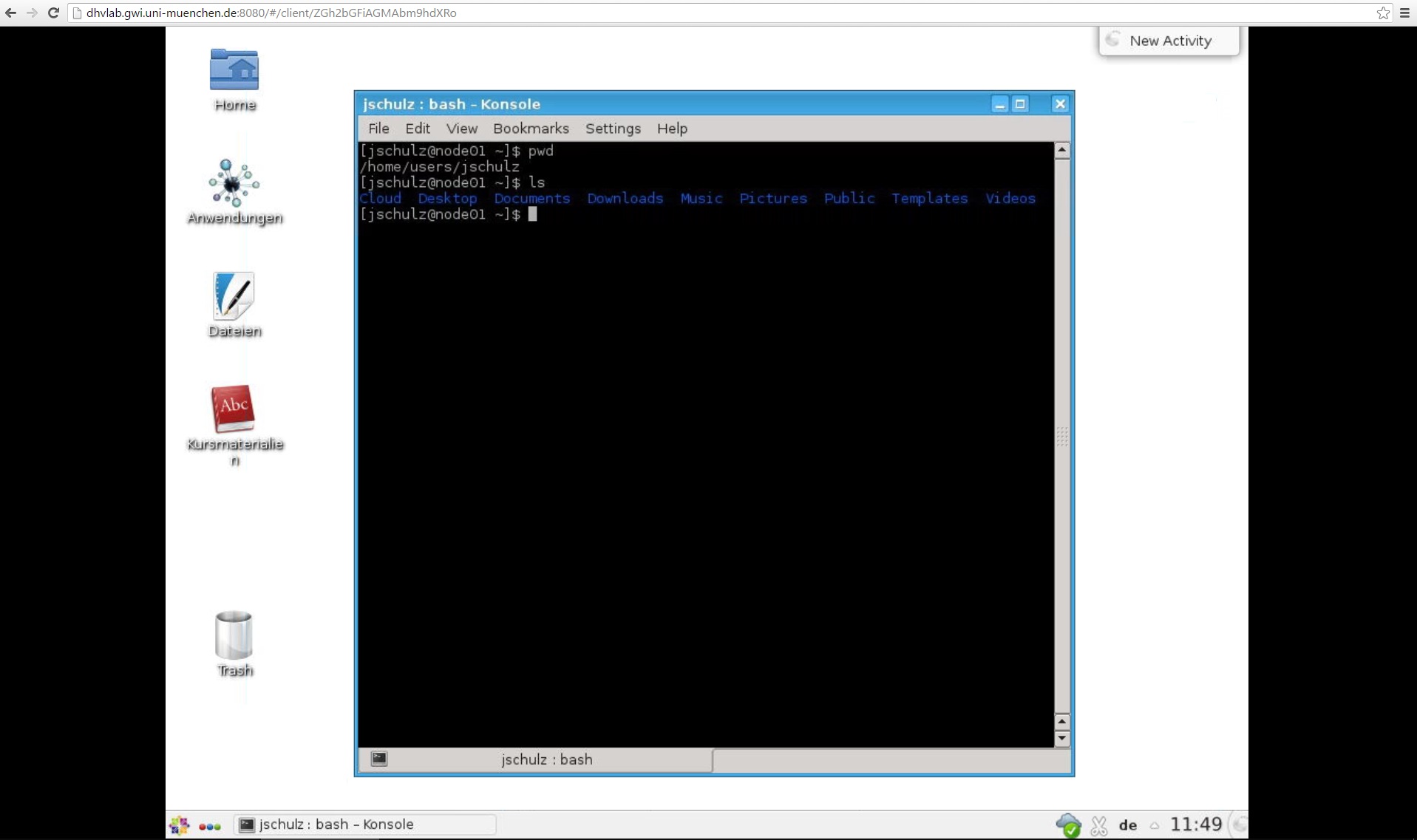Click the clock showing 11:49
The image size is (1417, 840).
[x=1195, y=824]
